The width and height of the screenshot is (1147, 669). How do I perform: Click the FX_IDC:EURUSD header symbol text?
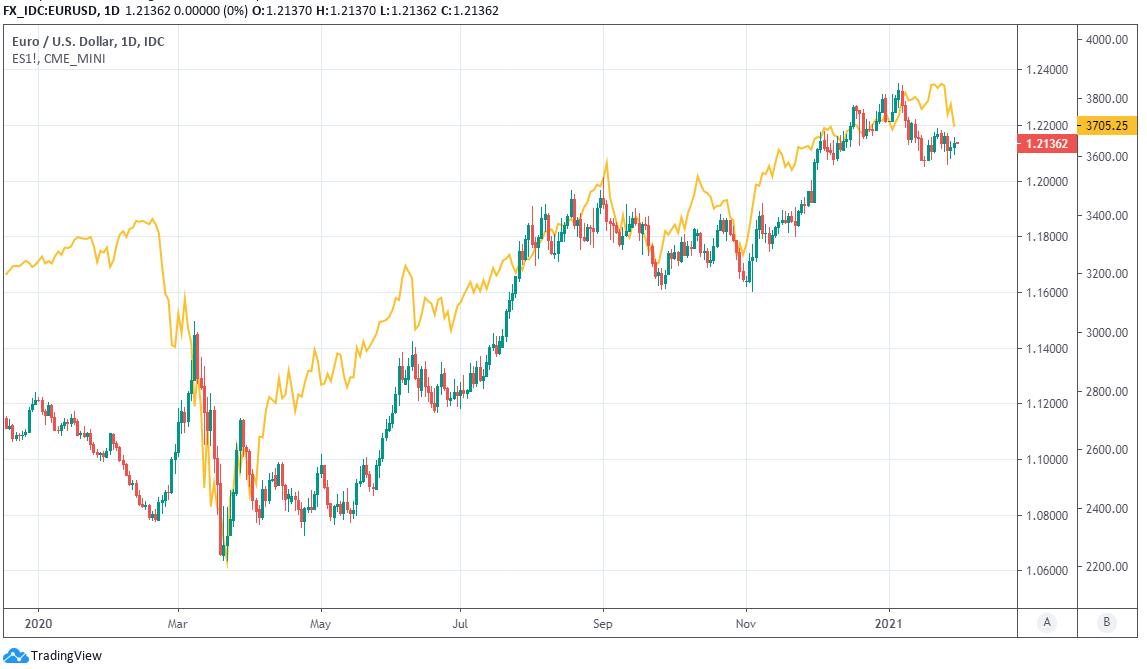(x=52, y=10)
